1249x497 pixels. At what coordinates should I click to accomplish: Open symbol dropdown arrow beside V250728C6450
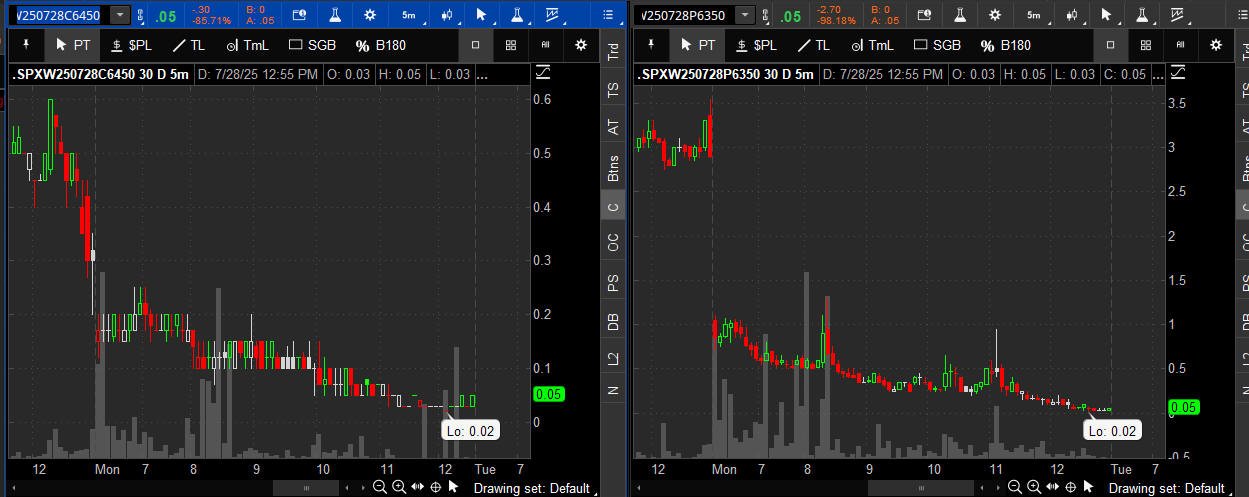point(120,15)
